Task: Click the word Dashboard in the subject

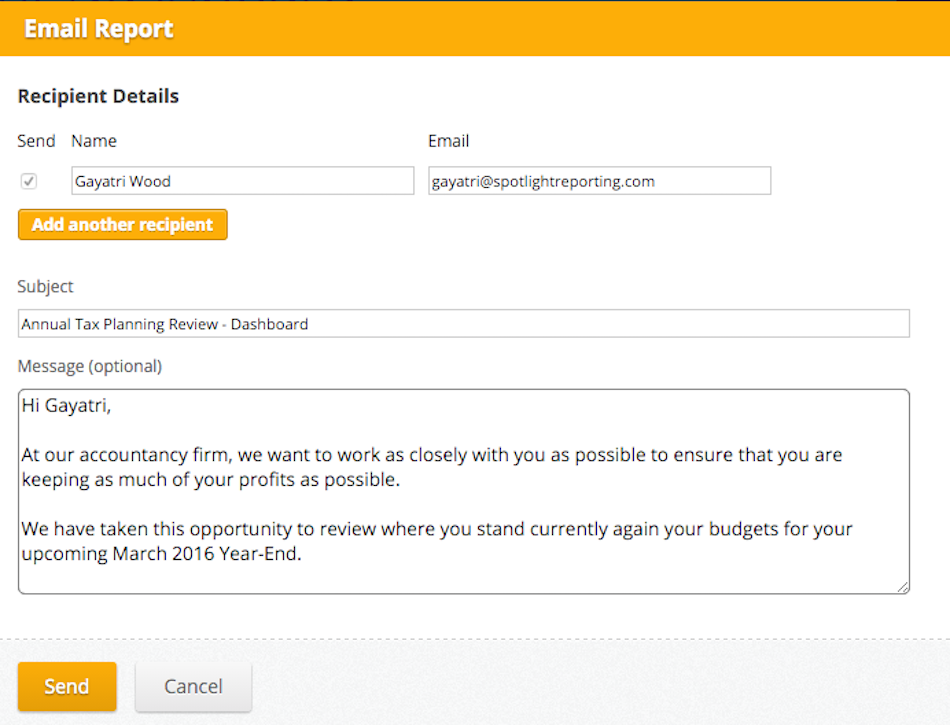Action: pyautogui.click(x=270, y=324)
